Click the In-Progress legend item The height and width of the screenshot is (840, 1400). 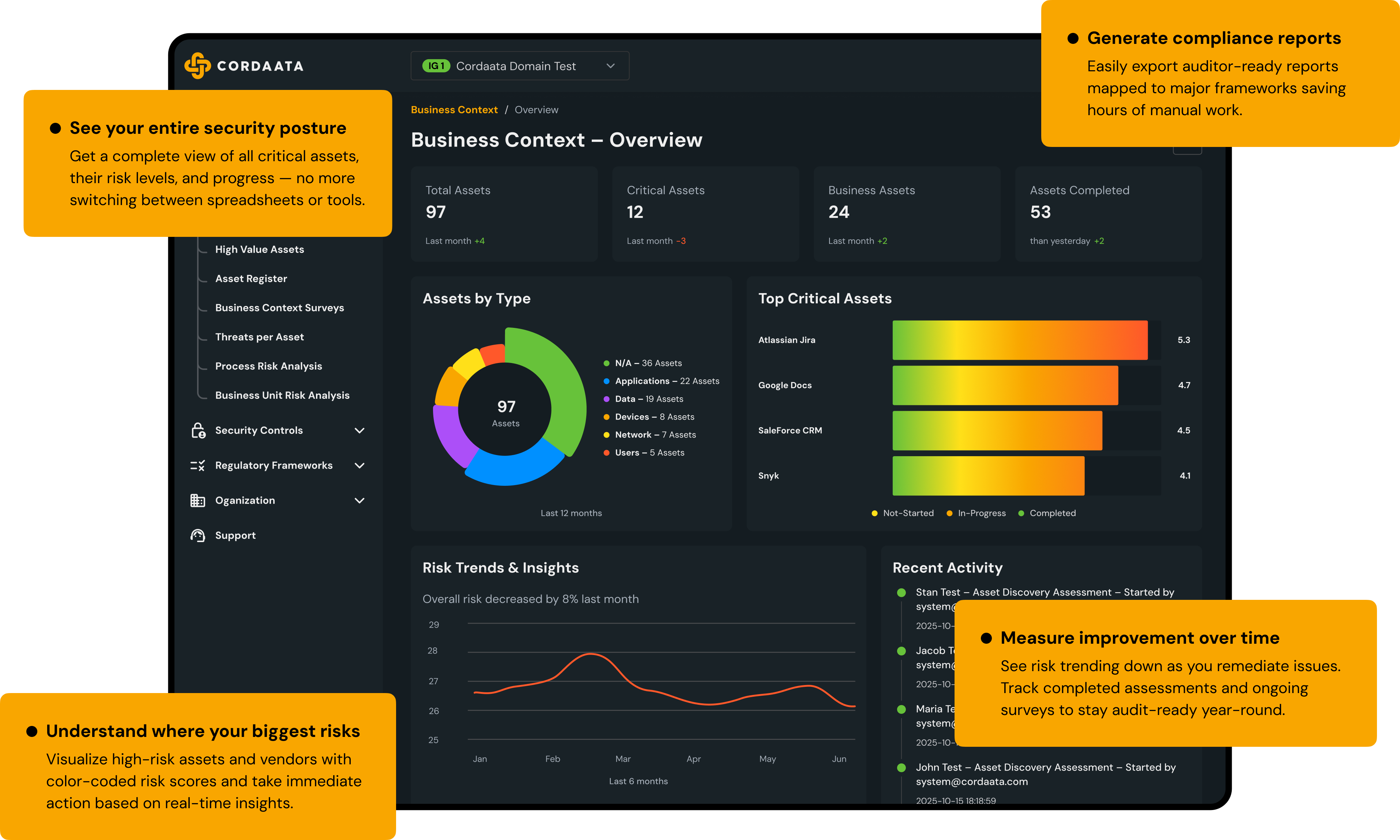point(976,514)
